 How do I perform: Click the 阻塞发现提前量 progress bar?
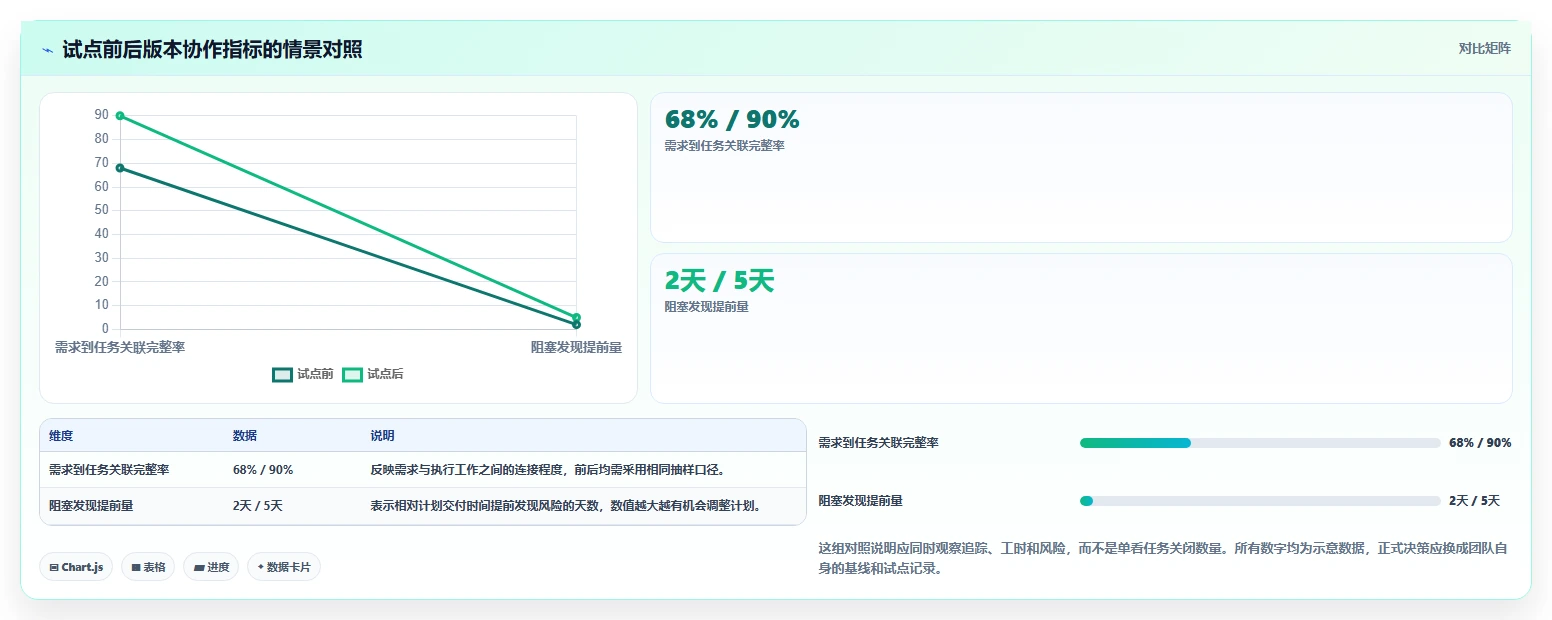pos(1260,501)
